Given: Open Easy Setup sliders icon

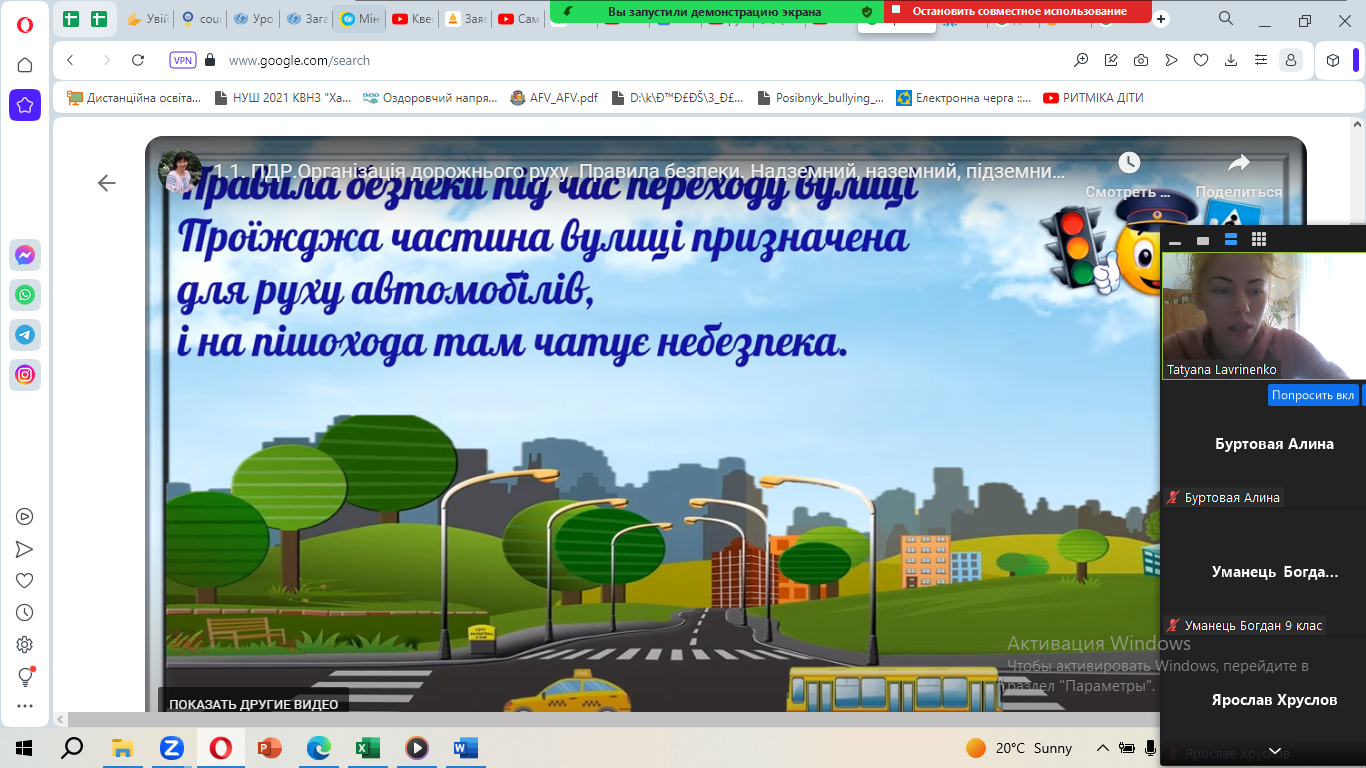Looking at the screenshot, I should (x=1261, y=60).
